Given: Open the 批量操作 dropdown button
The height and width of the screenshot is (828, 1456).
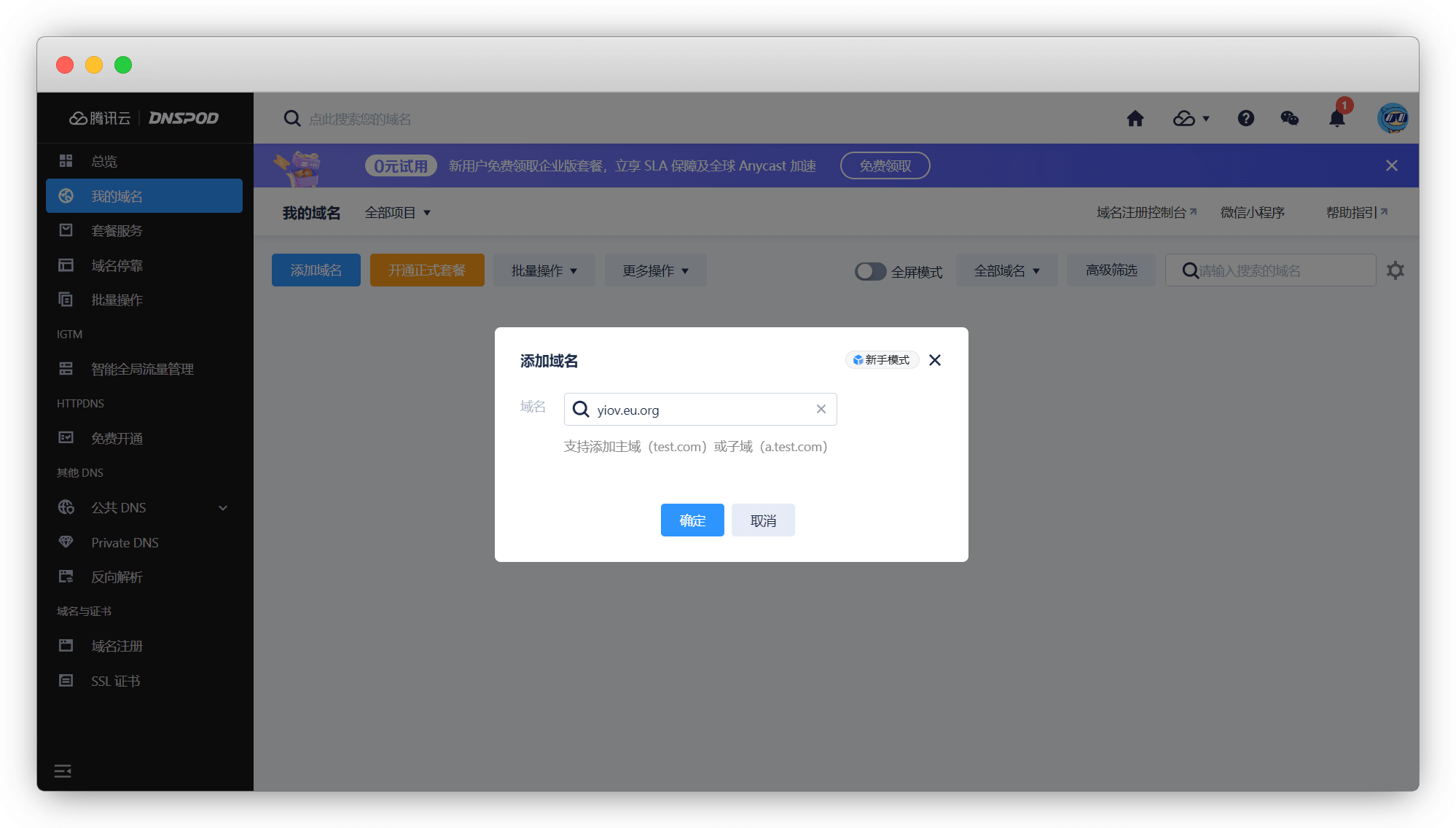Looking at the screenshot, I should coord(544,271).
